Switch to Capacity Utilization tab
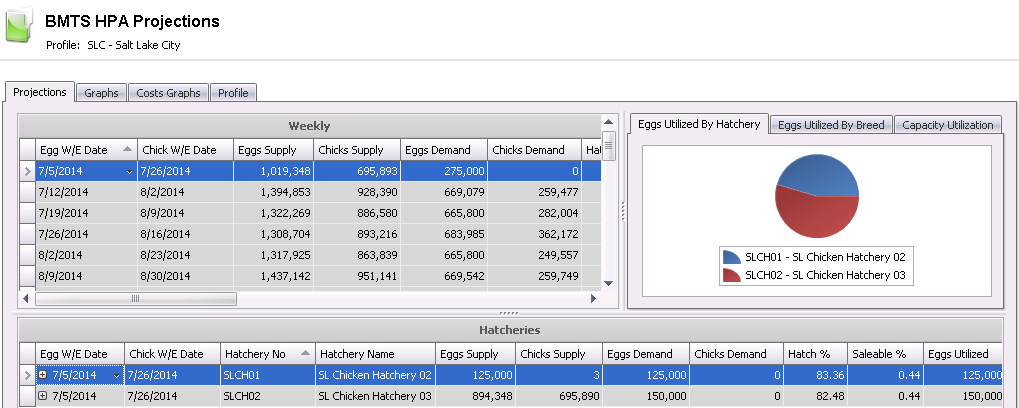Screen dimensions: 1019x408 click(x=947, y=125)
